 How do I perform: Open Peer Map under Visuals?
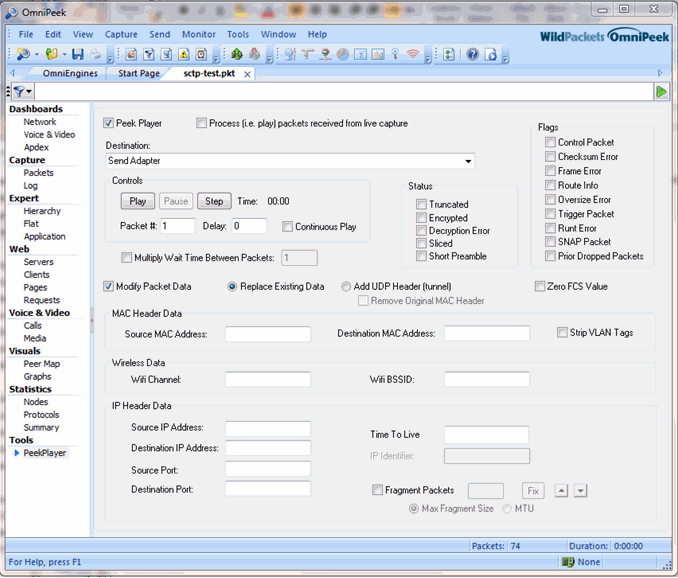pyautogui.click(x=42, y=364)
